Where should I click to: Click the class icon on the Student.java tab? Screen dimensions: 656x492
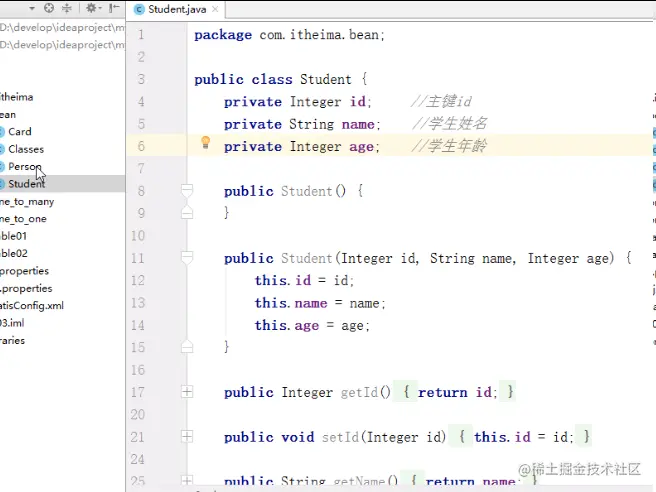[x=139, y=9]
